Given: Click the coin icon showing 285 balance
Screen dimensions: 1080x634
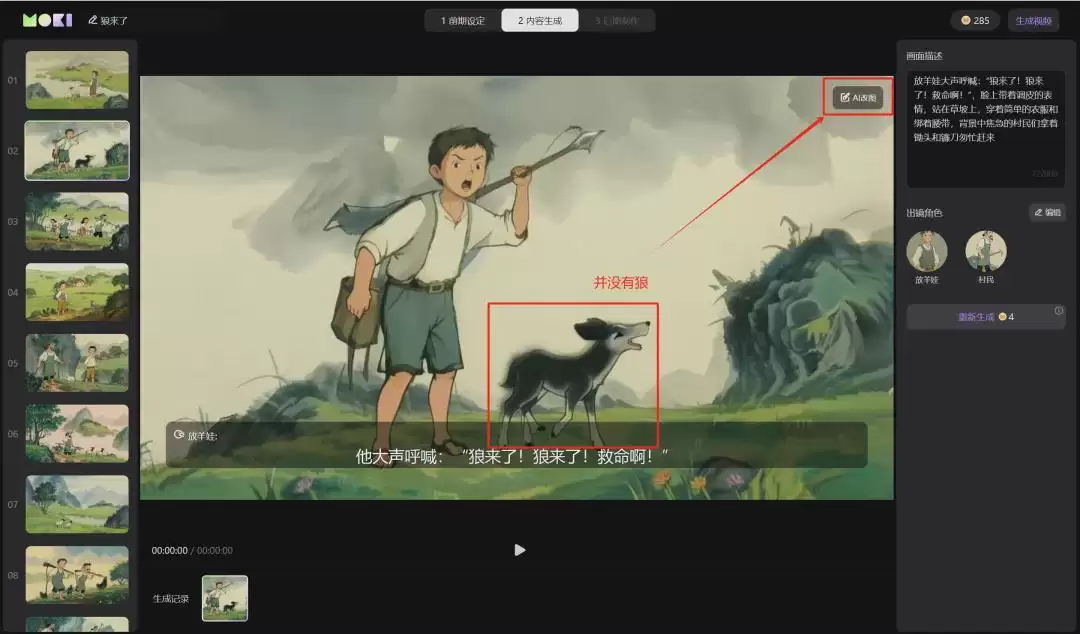Looking at the screenshot, I should click(x=968, y=19).
